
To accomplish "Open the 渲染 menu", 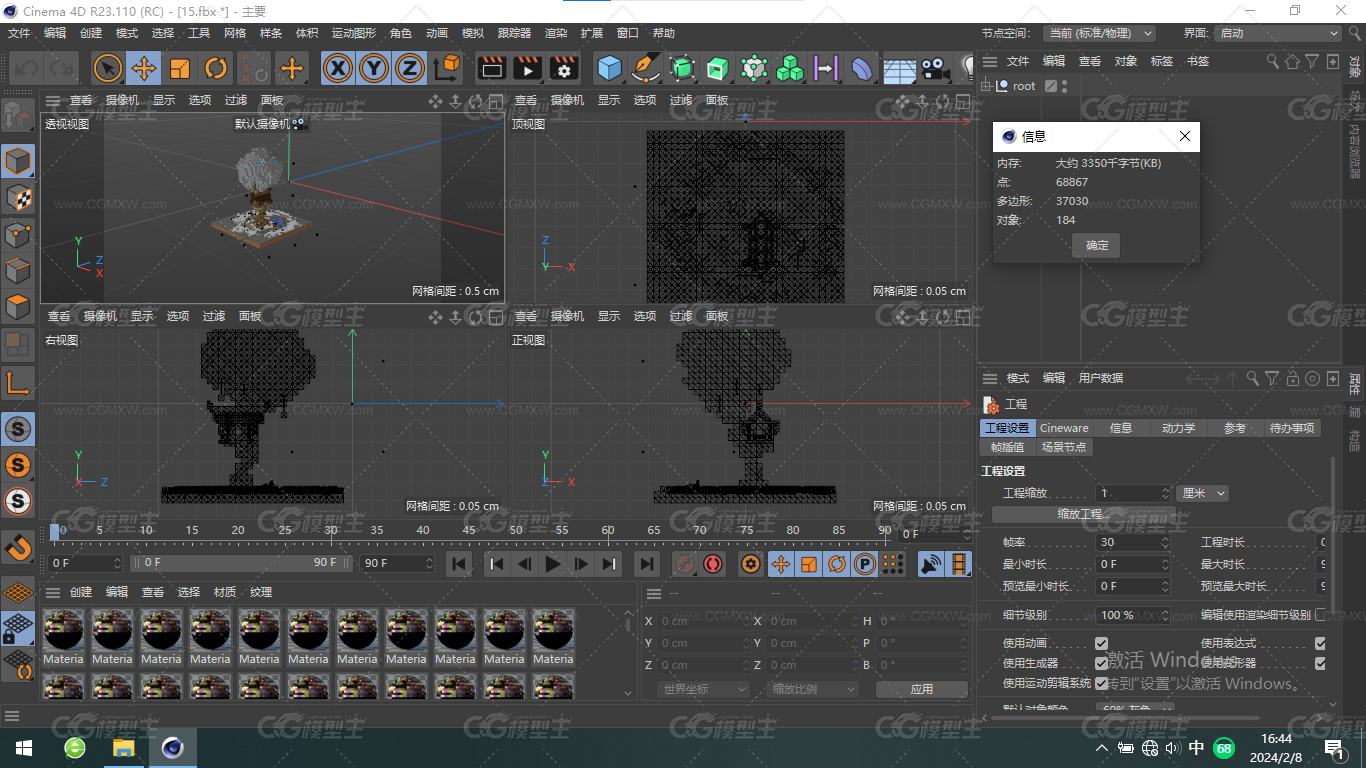I will click(x=556, y=33).
